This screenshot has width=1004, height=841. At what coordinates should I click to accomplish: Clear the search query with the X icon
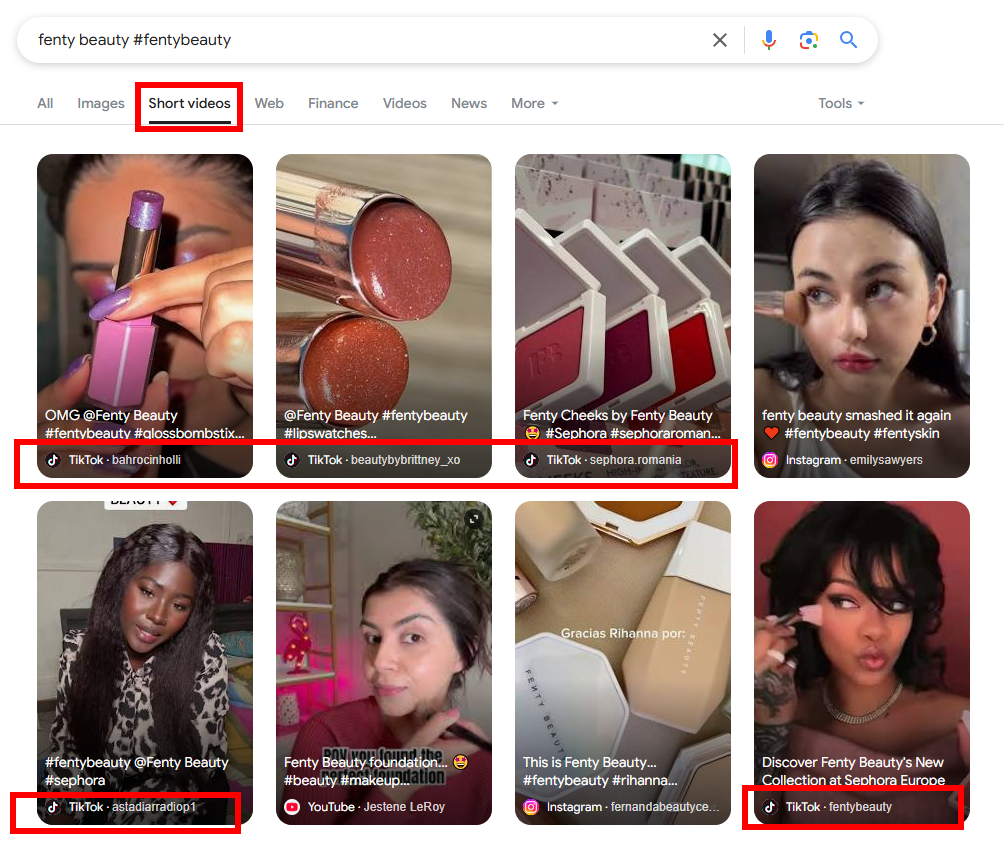point(720,40)
